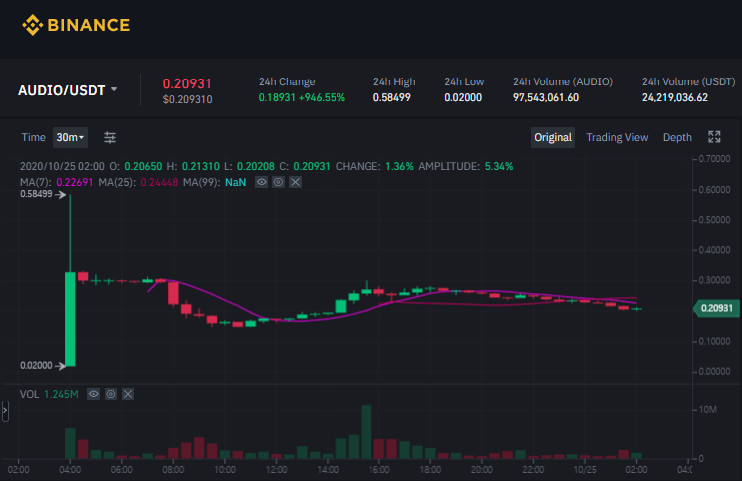Toggle visibility of the MA indicator lines
Image resolution: width=742 pixels, height=481 pixels.
(x=261, y=182)
